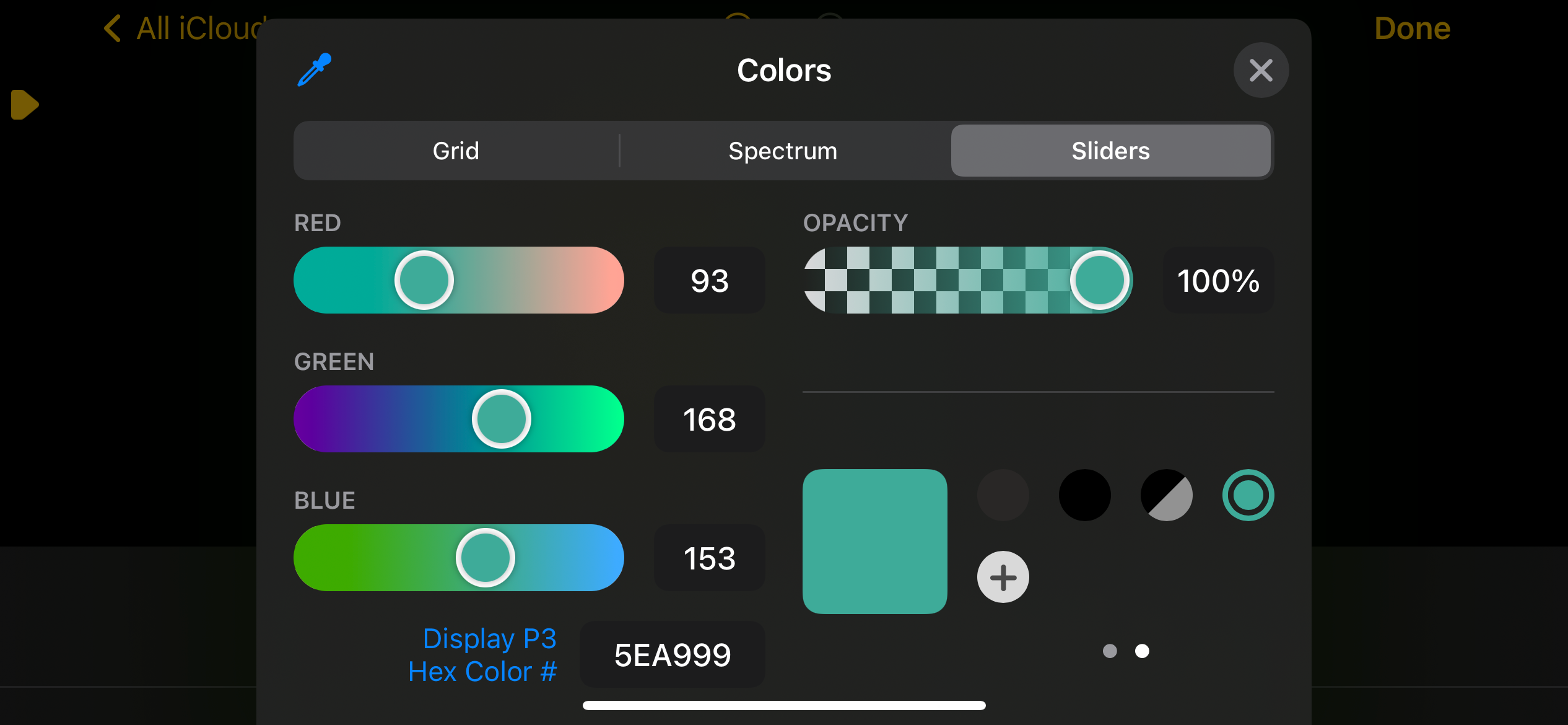Select the hex value field showing 5EA999

pyautogui.click(x=672, y=655)
